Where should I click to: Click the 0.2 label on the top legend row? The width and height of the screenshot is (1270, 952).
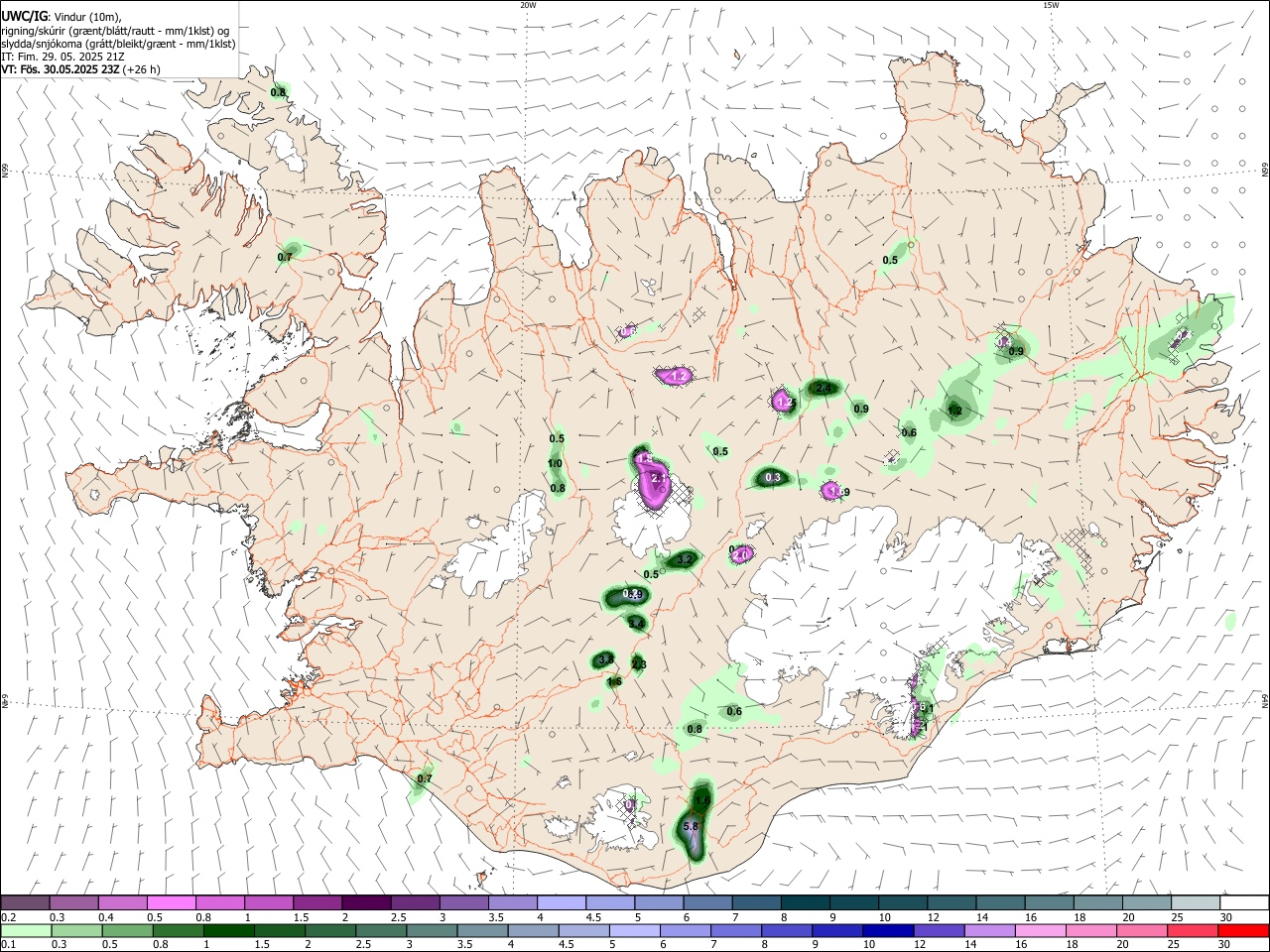tap(8, 917)
